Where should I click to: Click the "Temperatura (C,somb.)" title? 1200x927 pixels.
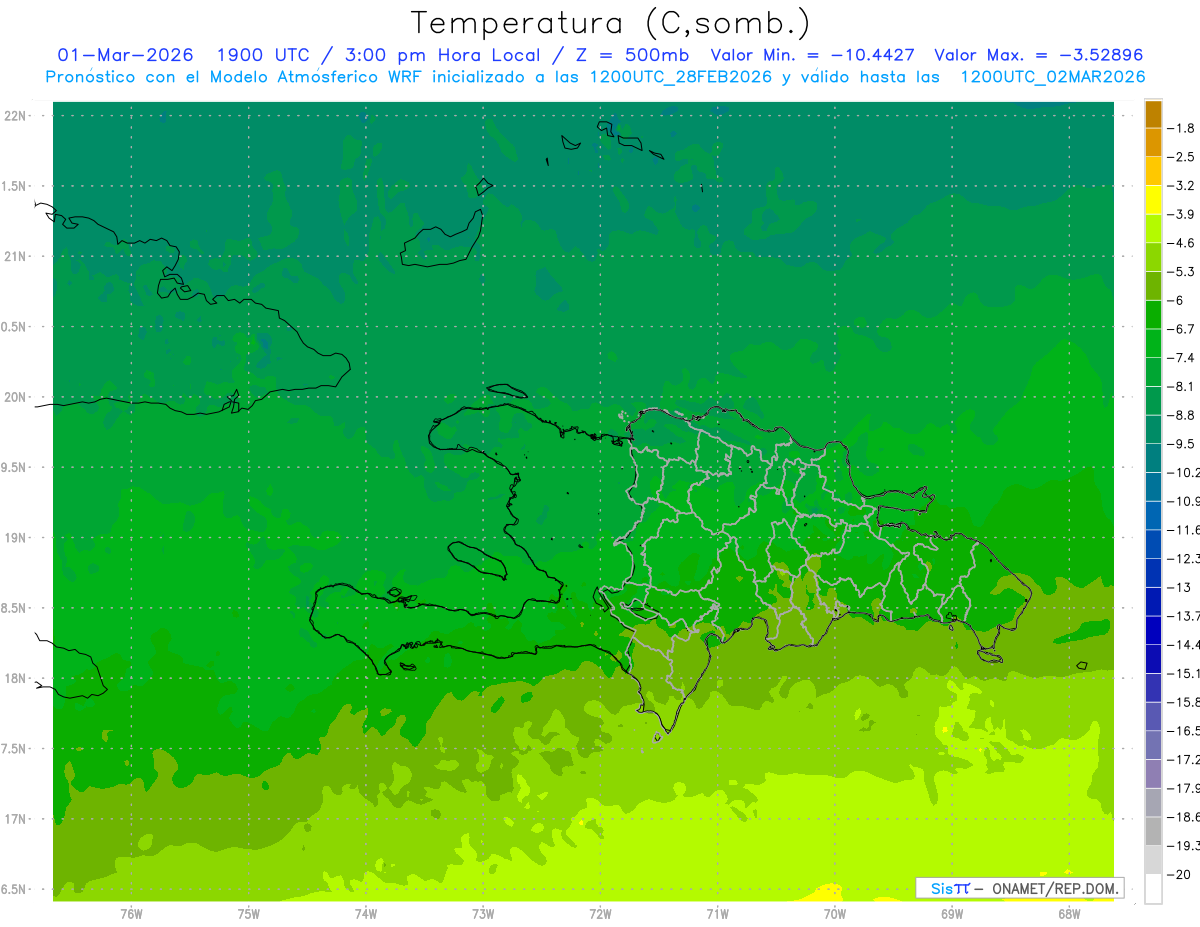612,22
